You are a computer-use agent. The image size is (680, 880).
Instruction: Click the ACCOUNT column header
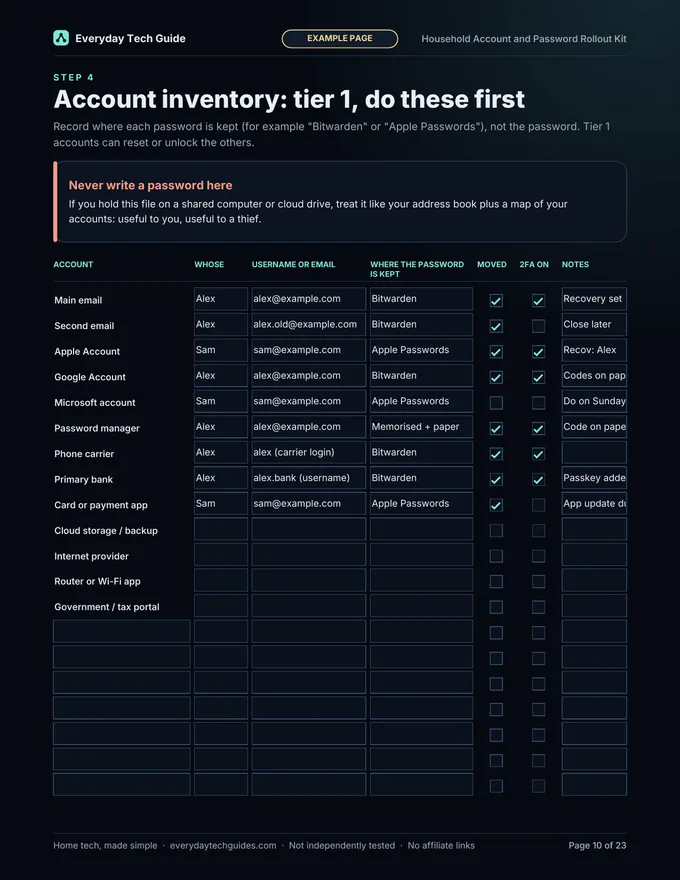pyautogui.click(x=73, y=264)
